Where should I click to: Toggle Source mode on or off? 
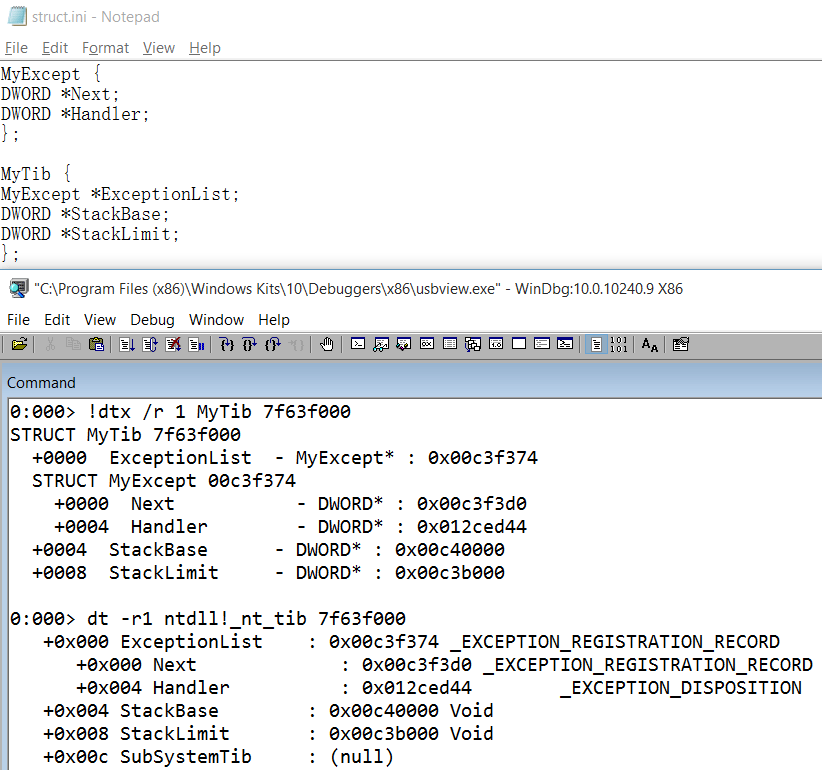[597, 343]
